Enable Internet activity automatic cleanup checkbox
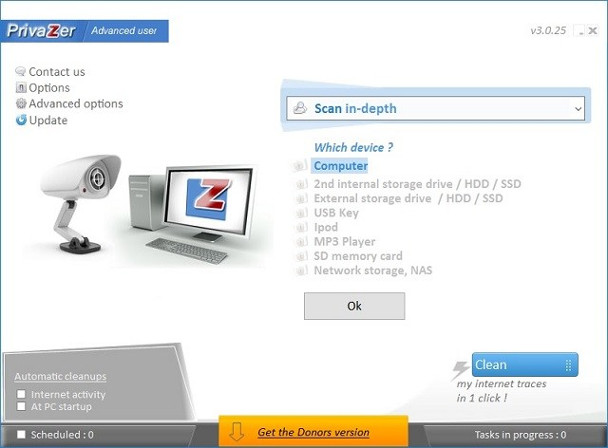Viewport: 608px width, 448px height. click(x=21, y=394)
